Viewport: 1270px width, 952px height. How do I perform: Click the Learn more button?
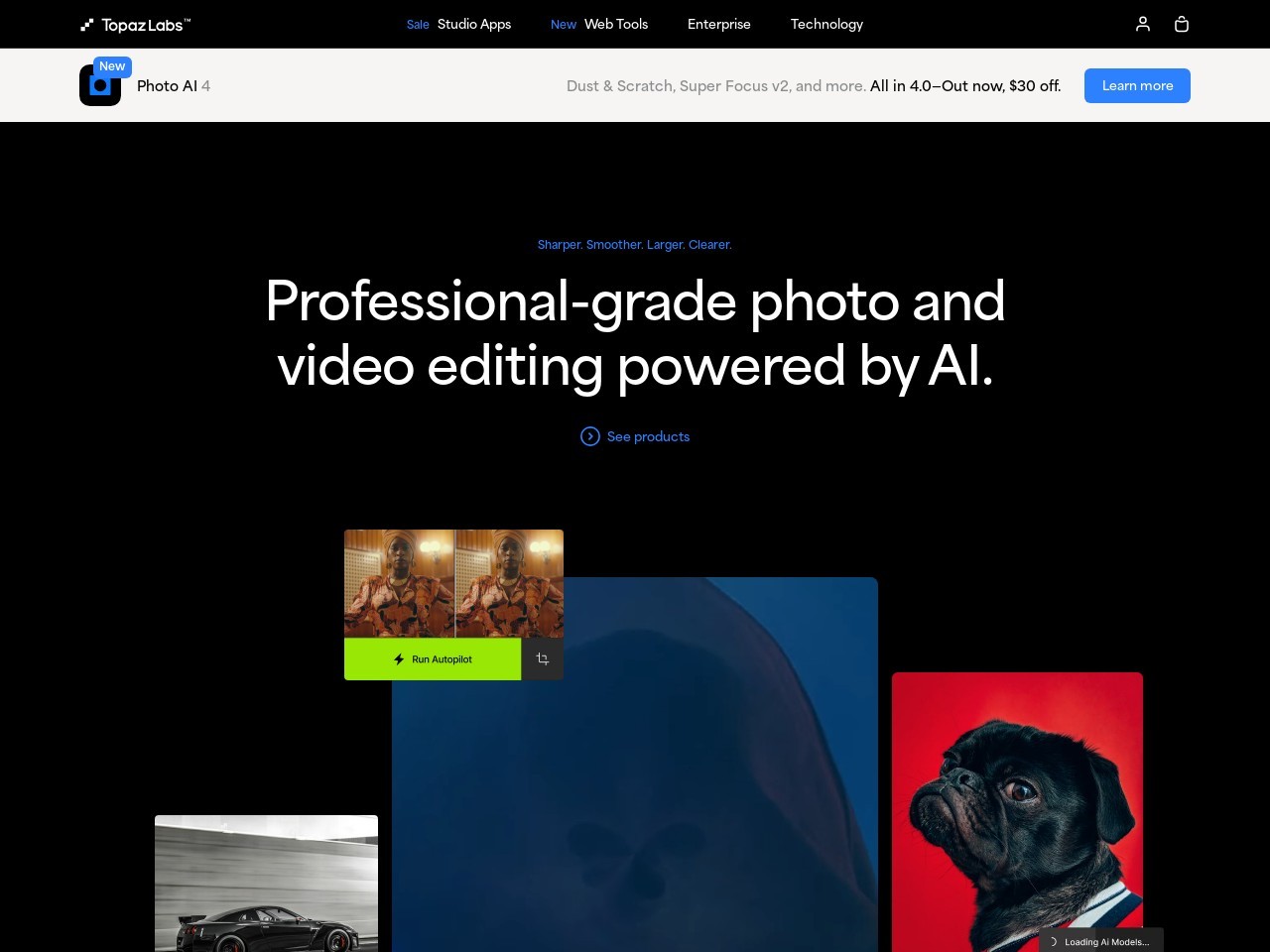pos(1137,85)
